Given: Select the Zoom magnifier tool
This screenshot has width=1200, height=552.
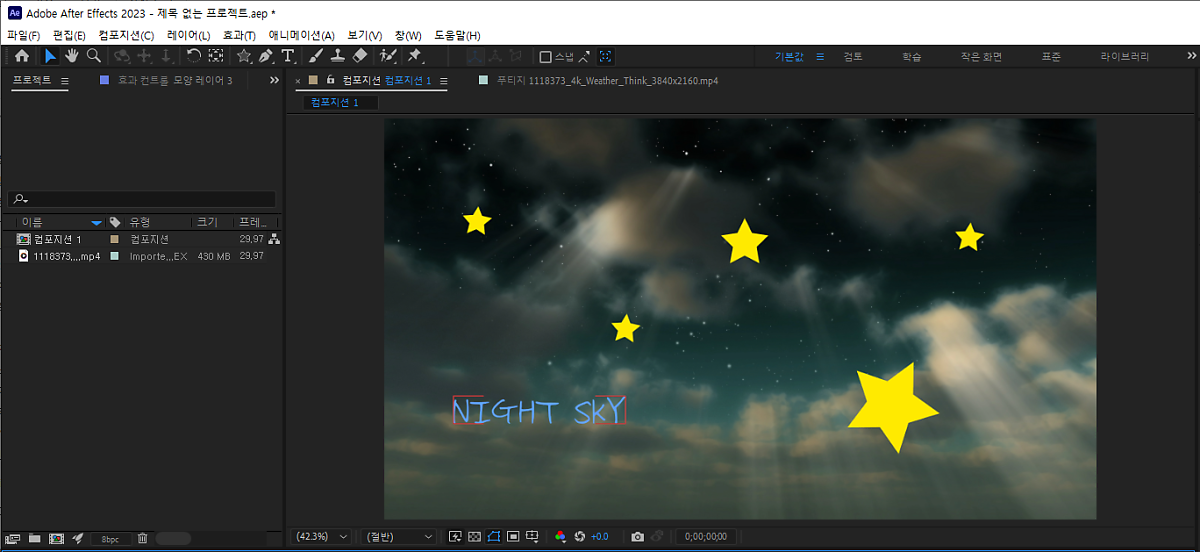Looking at the screenshot, I should [x=93, y=57].
